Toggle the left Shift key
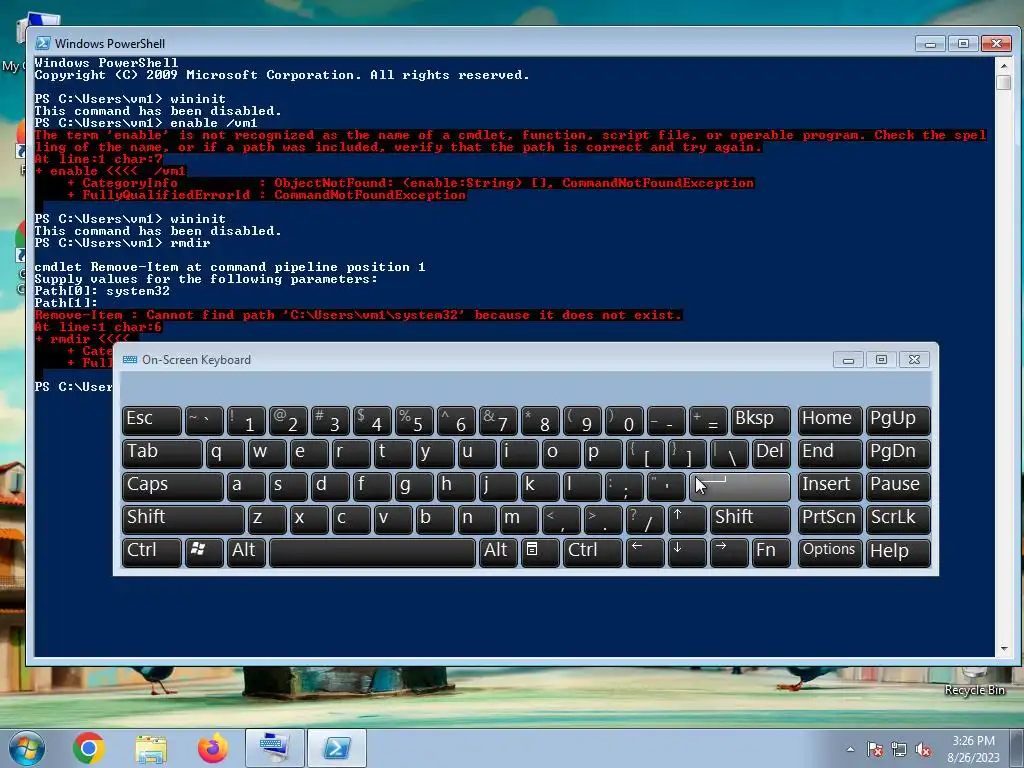Screen dimensions: 1024x768 click(x=183, y=519)
